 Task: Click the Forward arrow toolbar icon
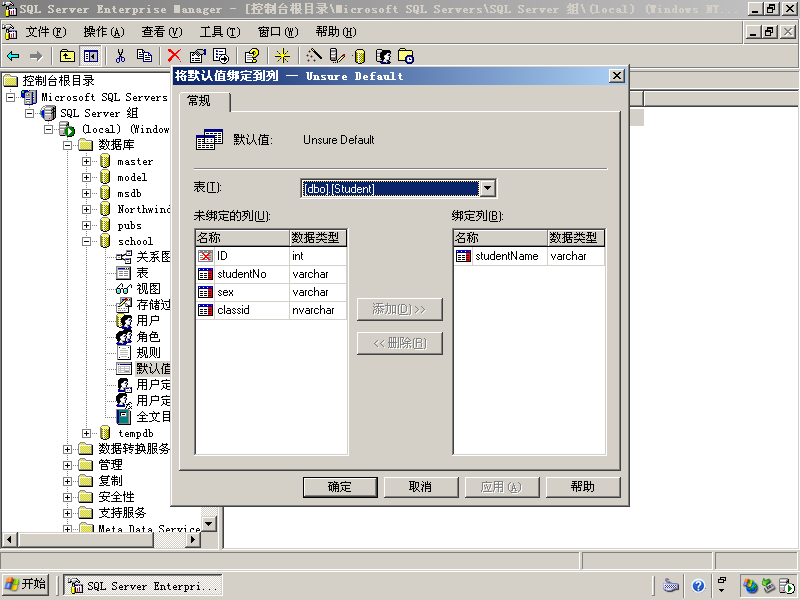tap(36, 56)
